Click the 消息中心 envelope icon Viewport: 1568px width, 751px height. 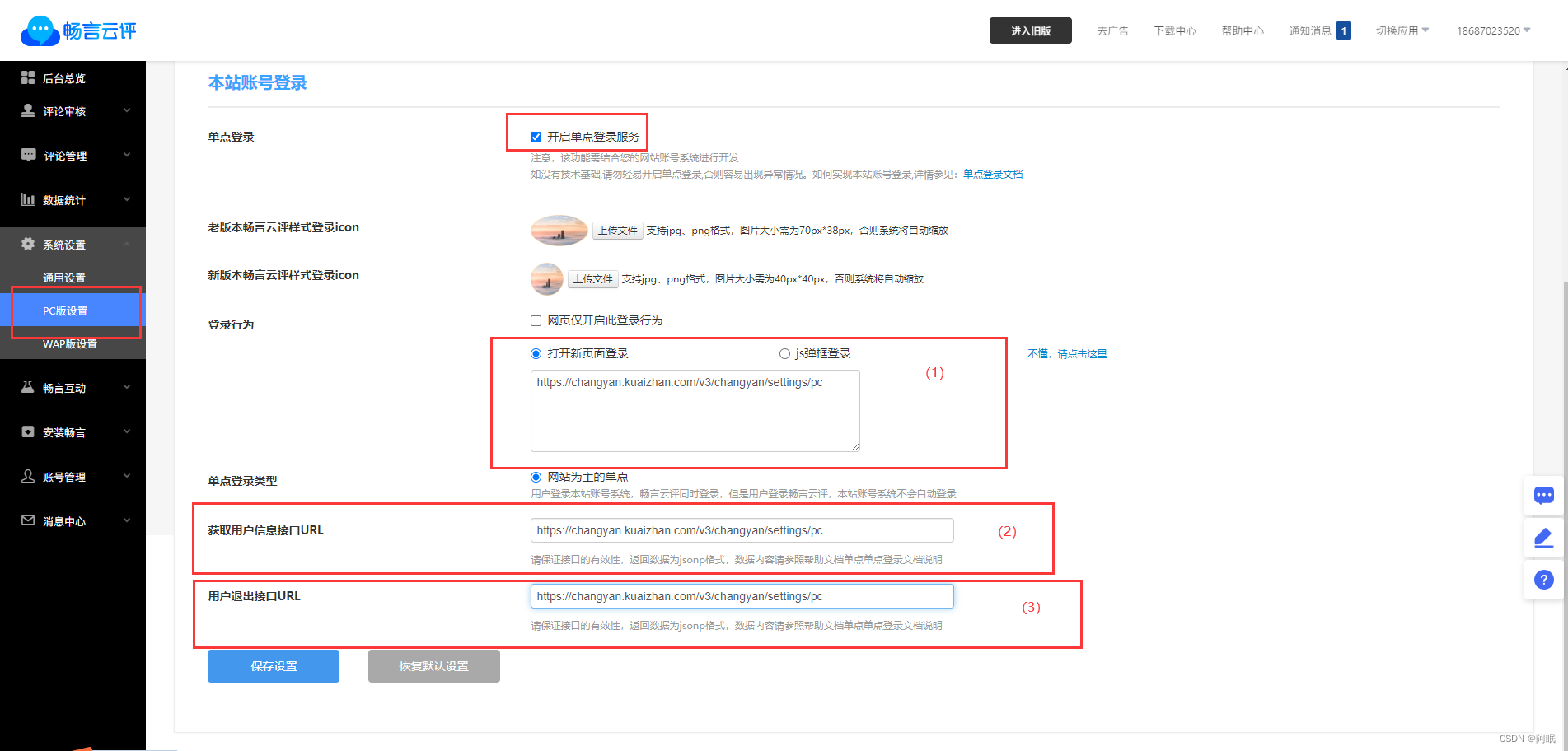tap(28, 520)
